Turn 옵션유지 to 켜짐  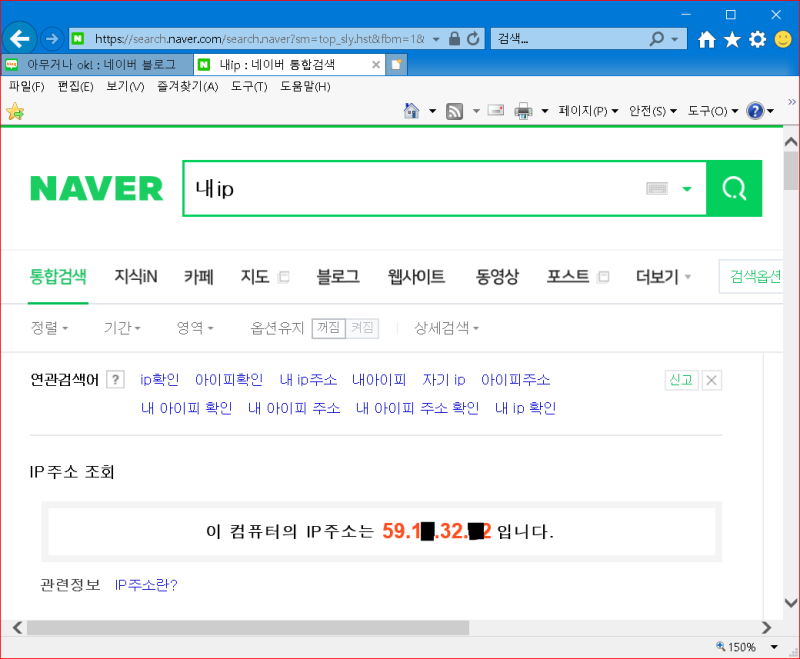[362, 328]
